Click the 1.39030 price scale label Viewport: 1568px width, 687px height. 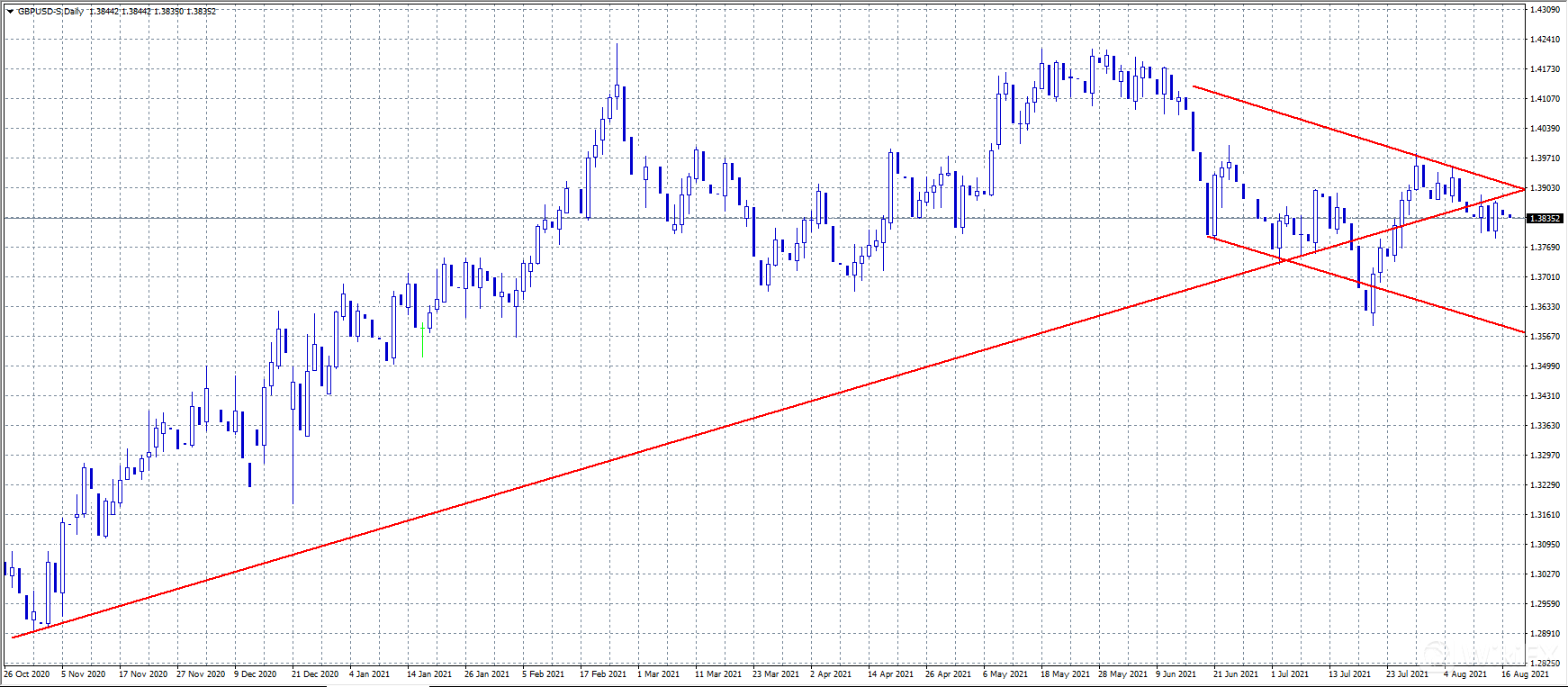(x=1545, y=188)
